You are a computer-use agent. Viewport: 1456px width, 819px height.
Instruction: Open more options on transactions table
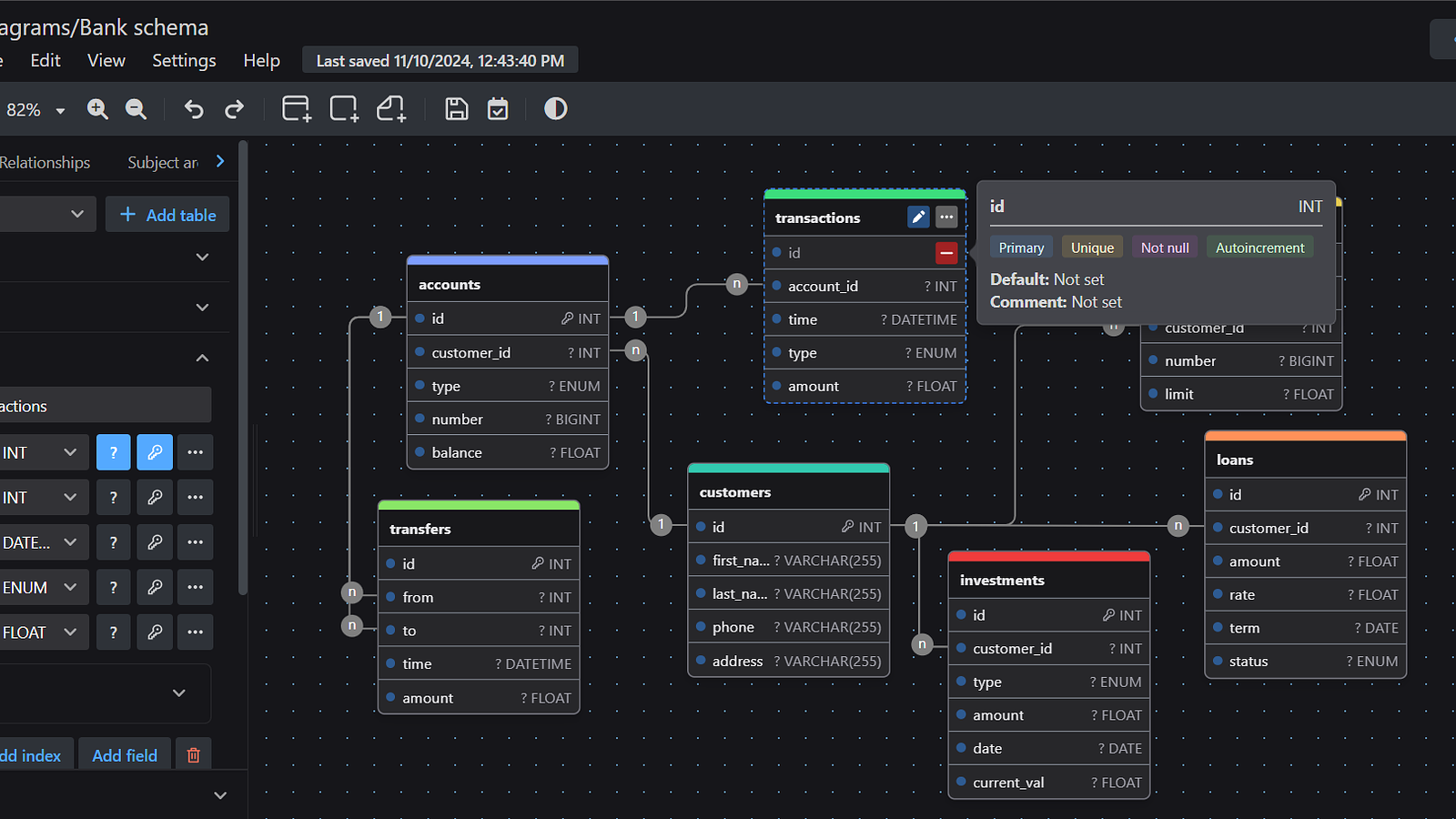pos(946,217)
